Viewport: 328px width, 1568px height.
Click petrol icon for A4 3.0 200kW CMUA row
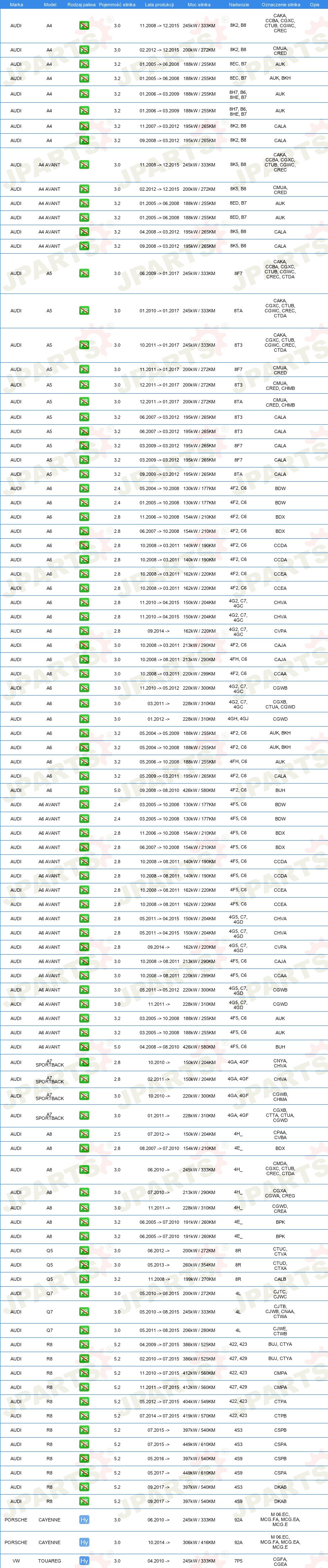coord(84,50)
